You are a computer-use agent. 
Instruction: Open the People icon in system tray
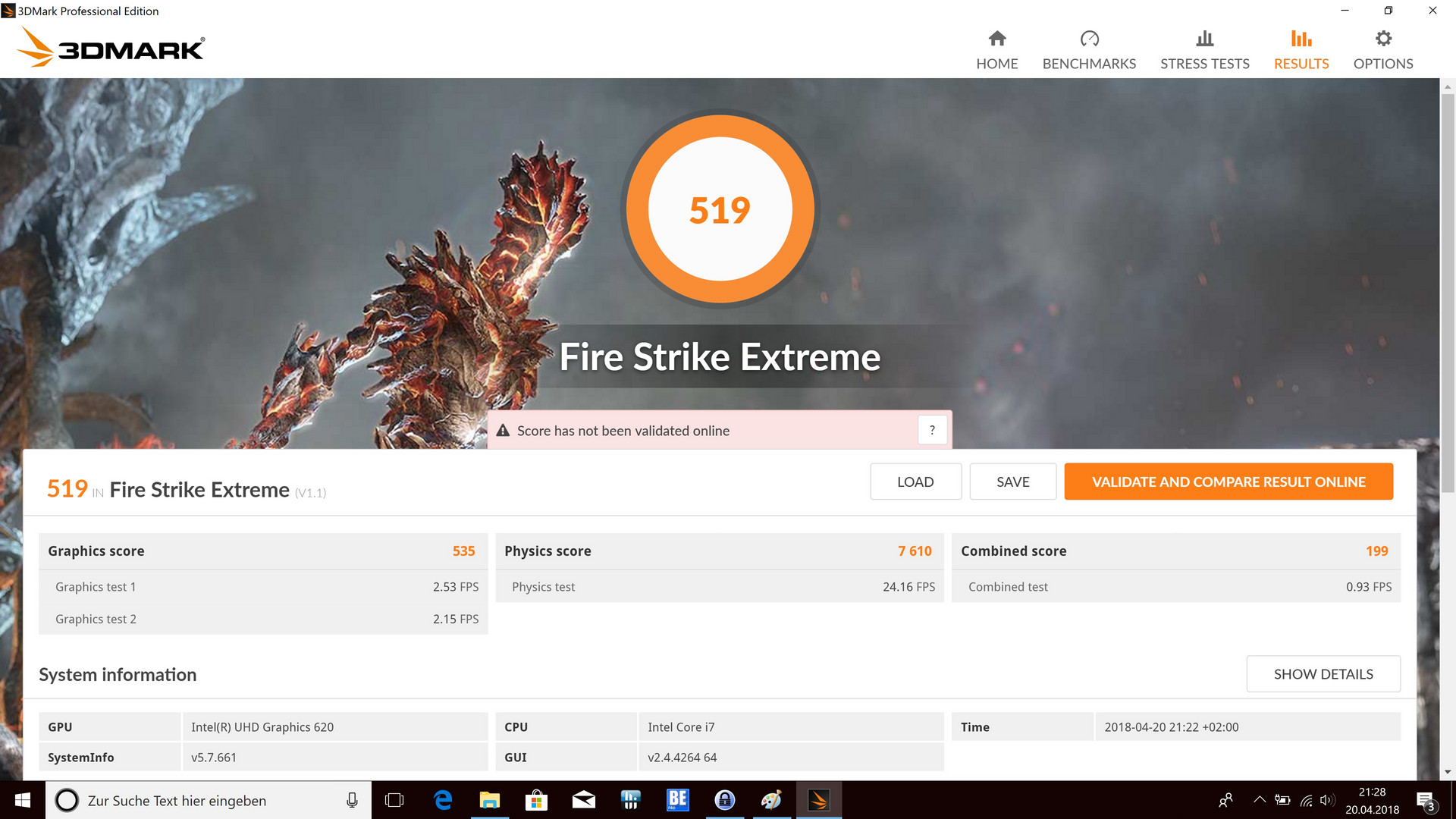[x=1225, y=800]
